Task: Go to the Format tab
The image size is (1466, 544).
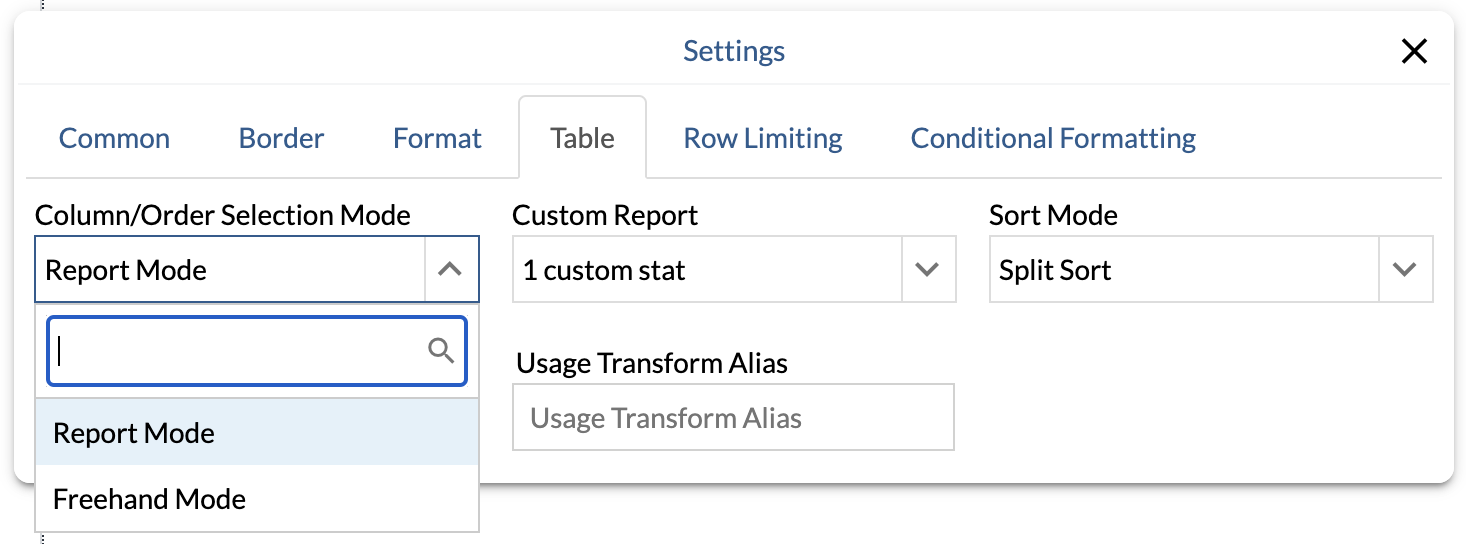Action: 437,138
